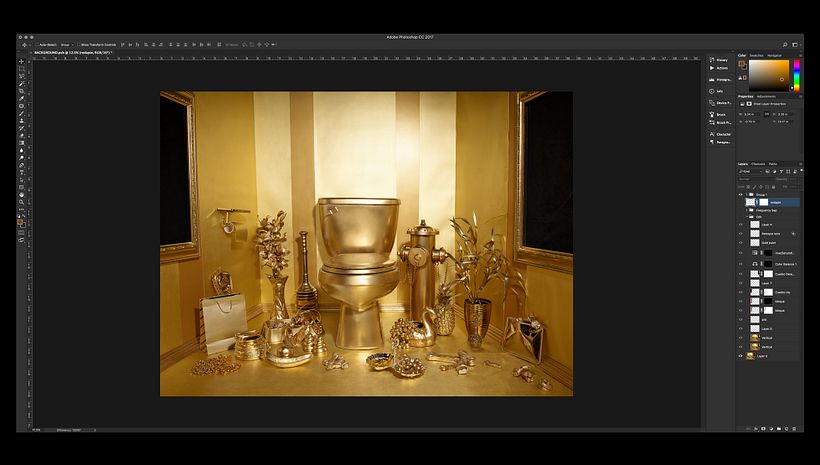Select the Crop tool
820x465 pixels.
click(x=21, y=91)
